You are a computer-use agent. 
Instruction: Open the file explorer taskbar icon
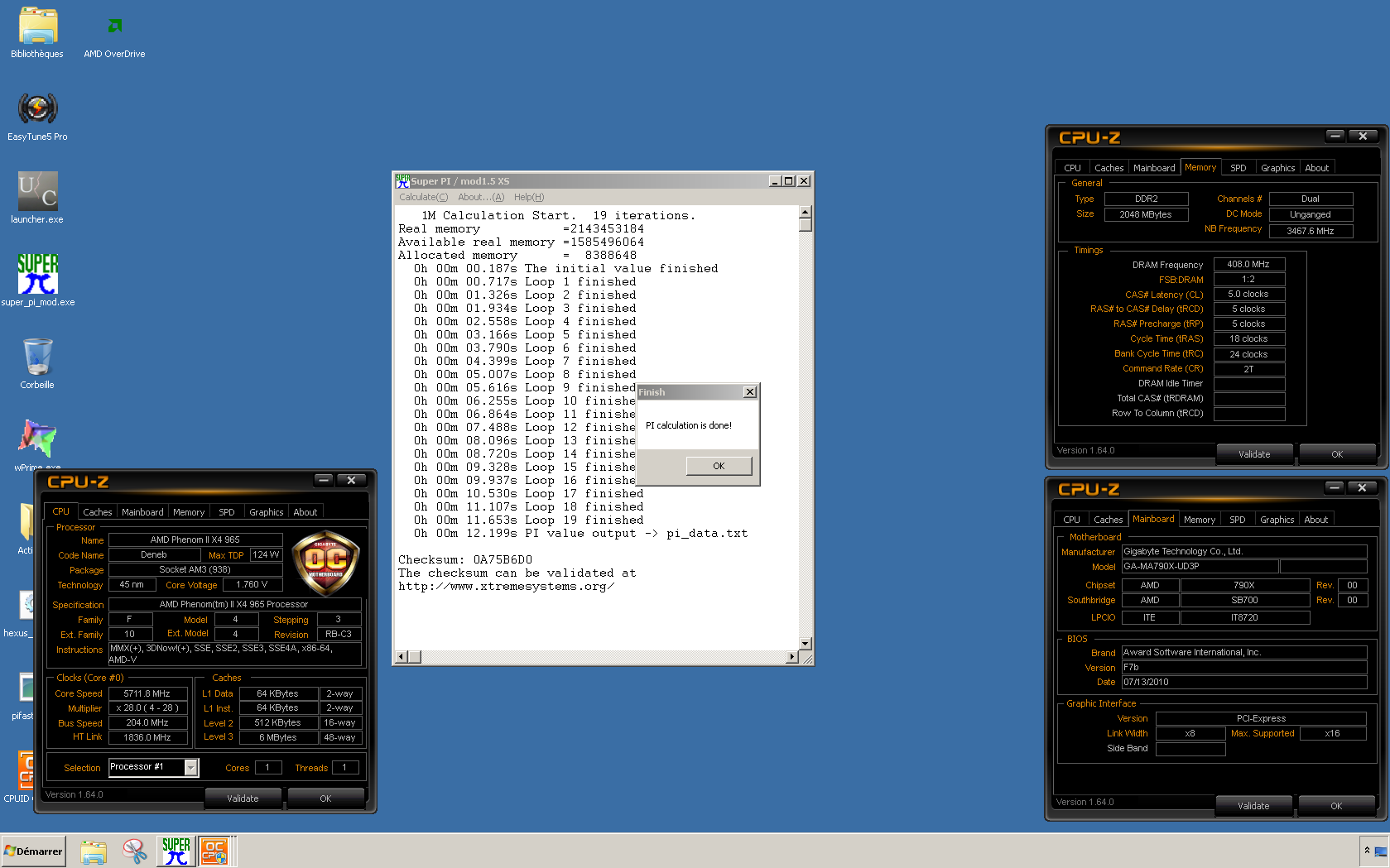[x=94, y=851]
